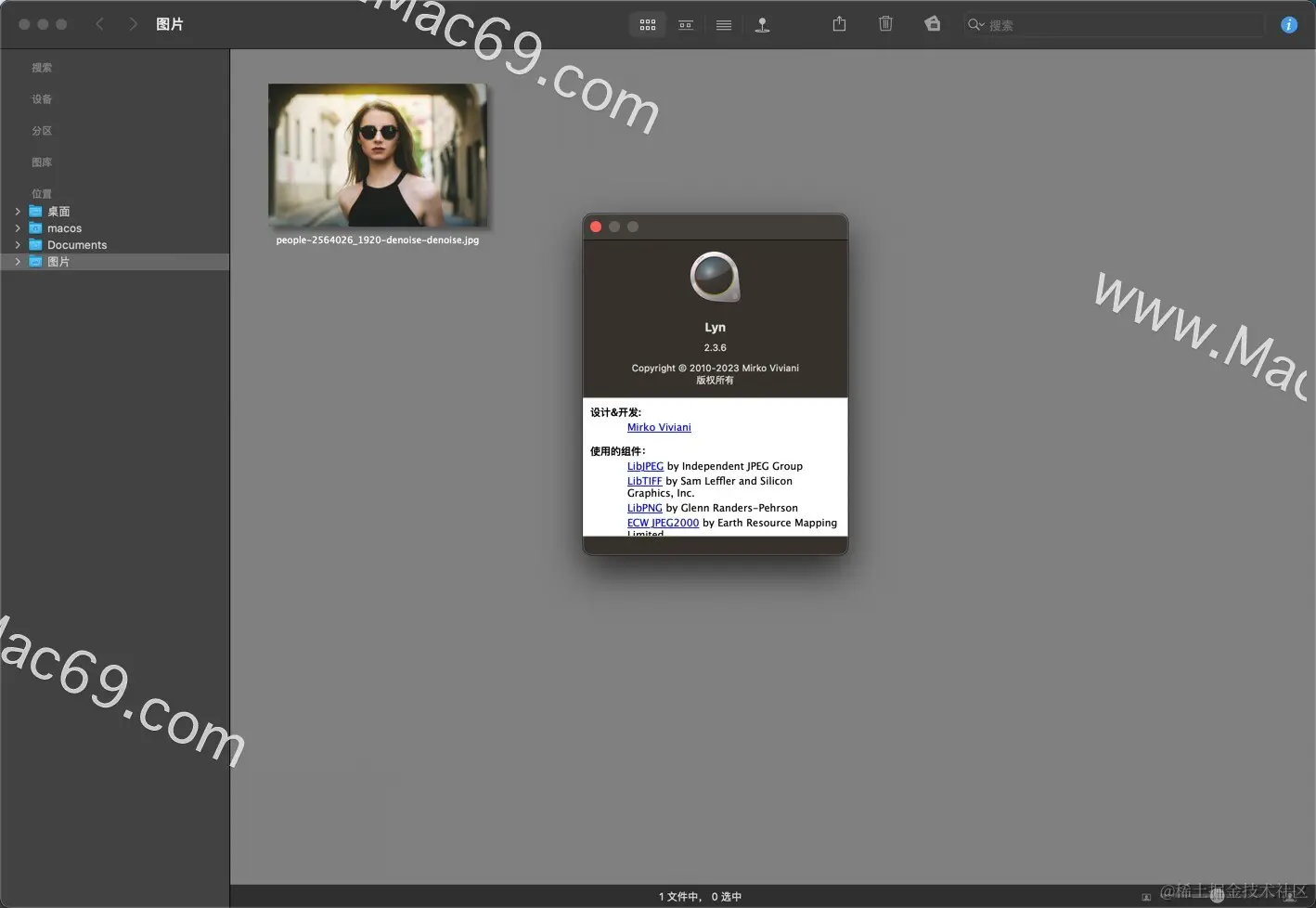Click the Lyn app logo in dialog
The height and width of the screenshot is (908, 1316).
(716, 277)
